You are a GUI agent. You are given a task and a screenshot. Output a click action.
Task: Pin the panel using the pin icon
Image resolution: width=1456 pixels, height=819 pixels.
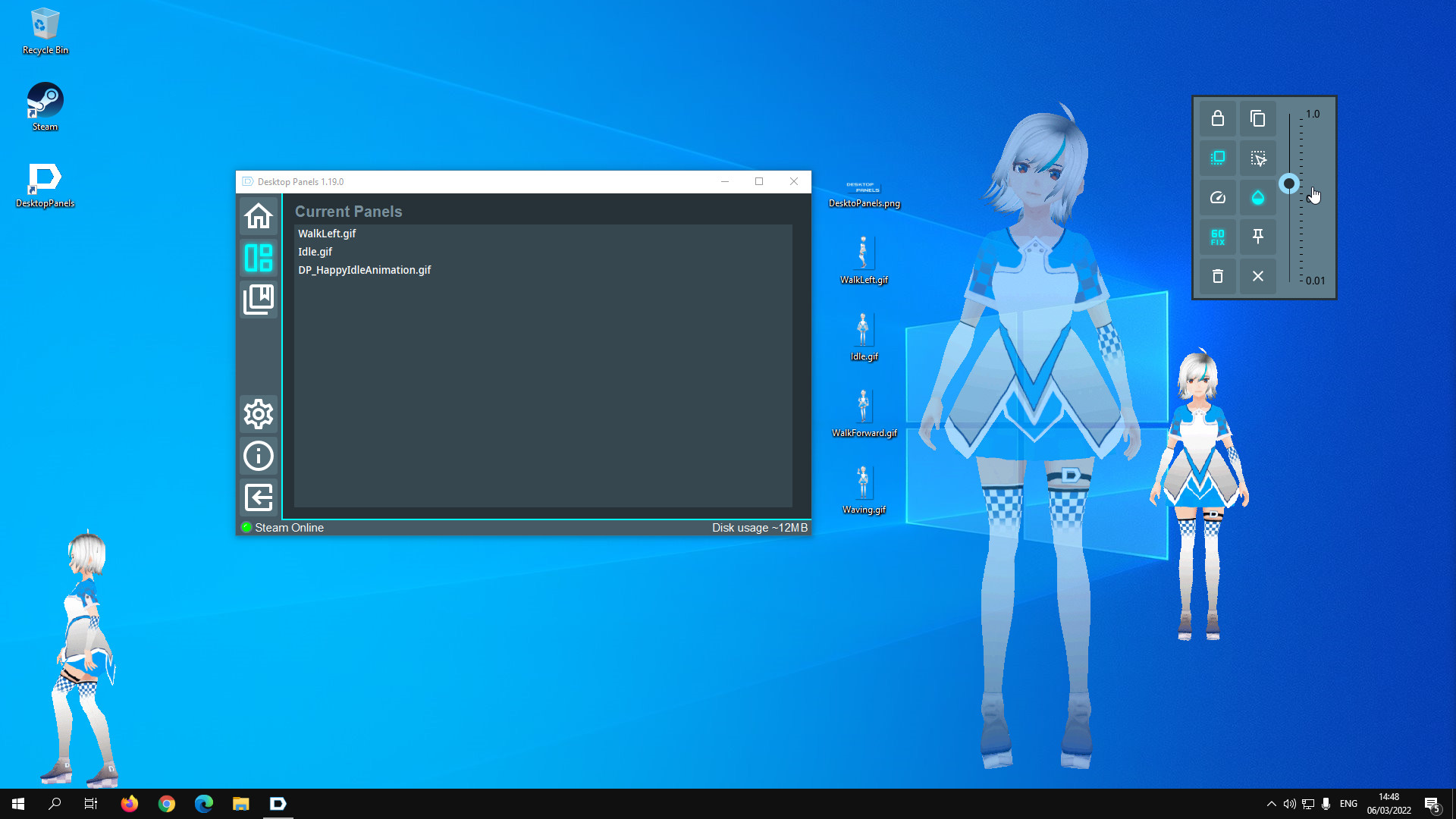click(x=1257, y=237)
